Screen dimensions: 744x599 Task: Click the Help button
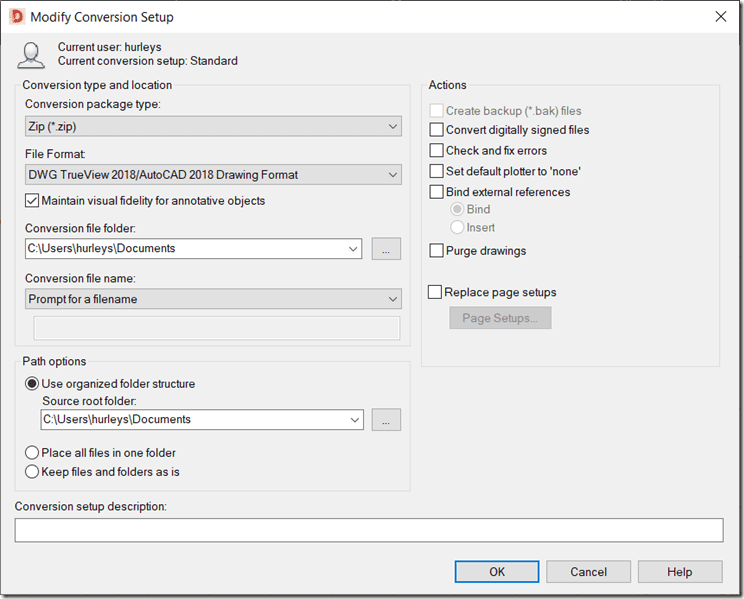679,572
